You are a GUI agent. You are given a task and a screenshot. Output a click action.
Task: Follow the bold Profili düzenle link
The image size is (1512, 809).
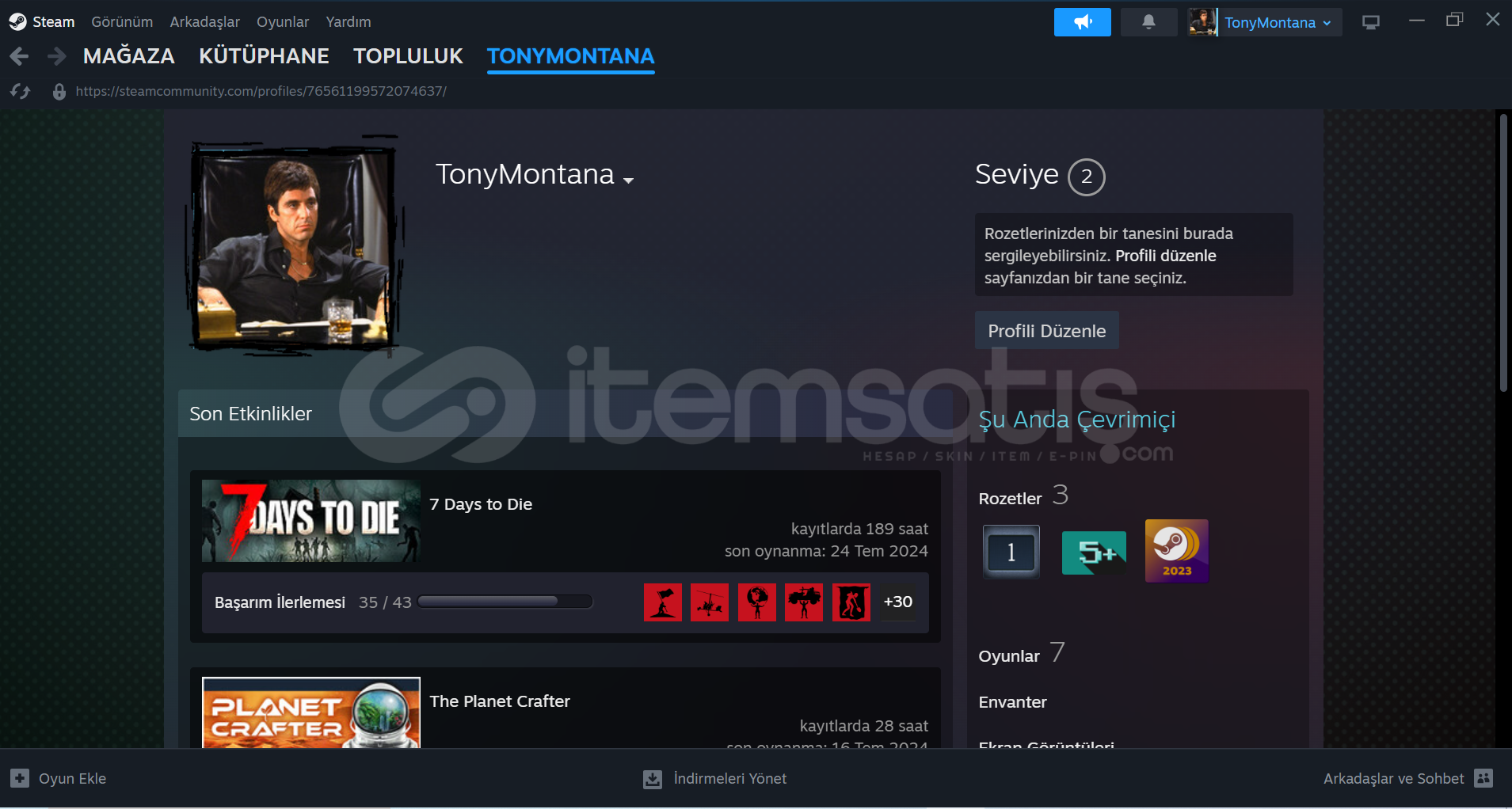click(x=1165, y=256)
